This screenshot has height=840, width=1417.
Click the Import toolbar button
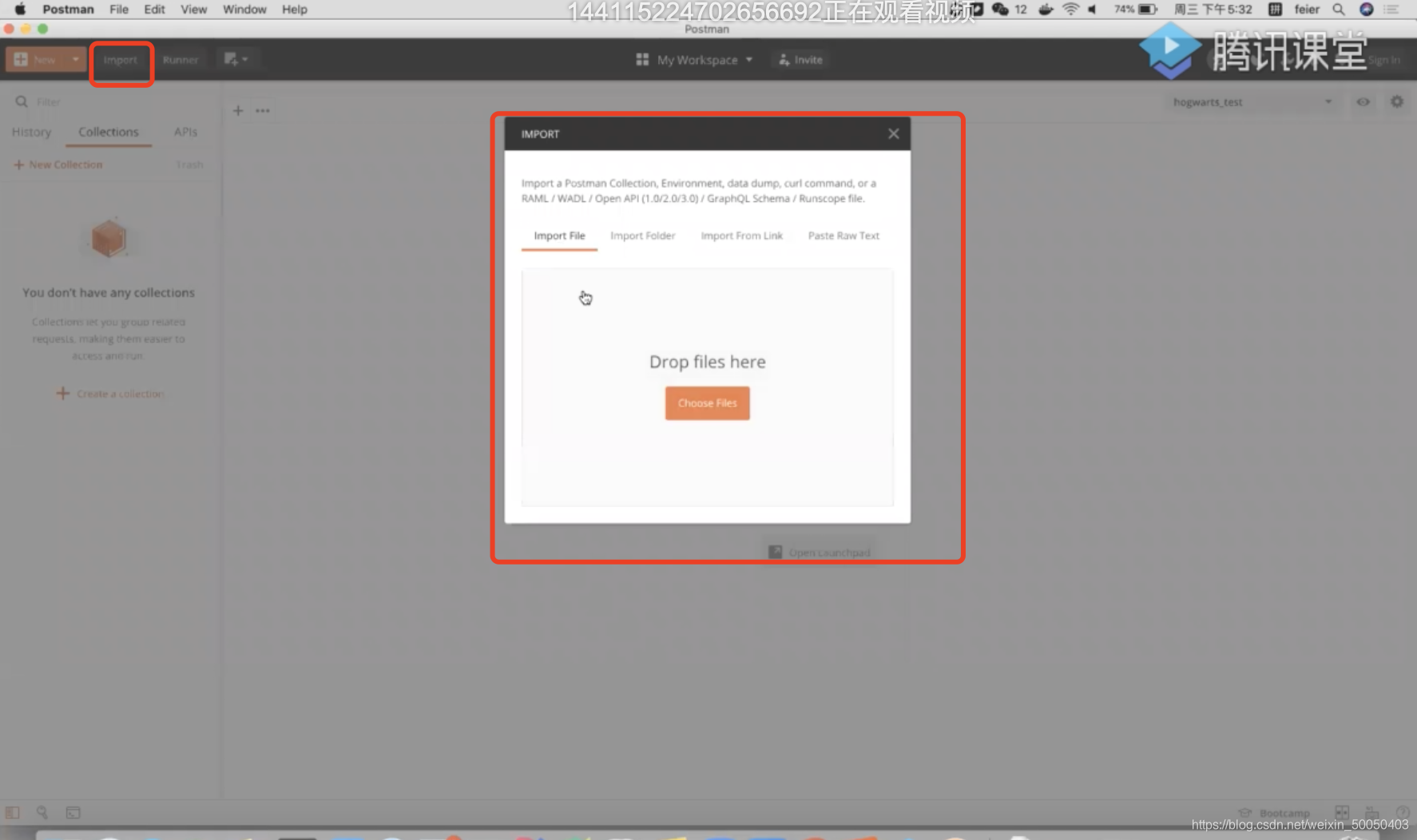click(x=121, y=60)
